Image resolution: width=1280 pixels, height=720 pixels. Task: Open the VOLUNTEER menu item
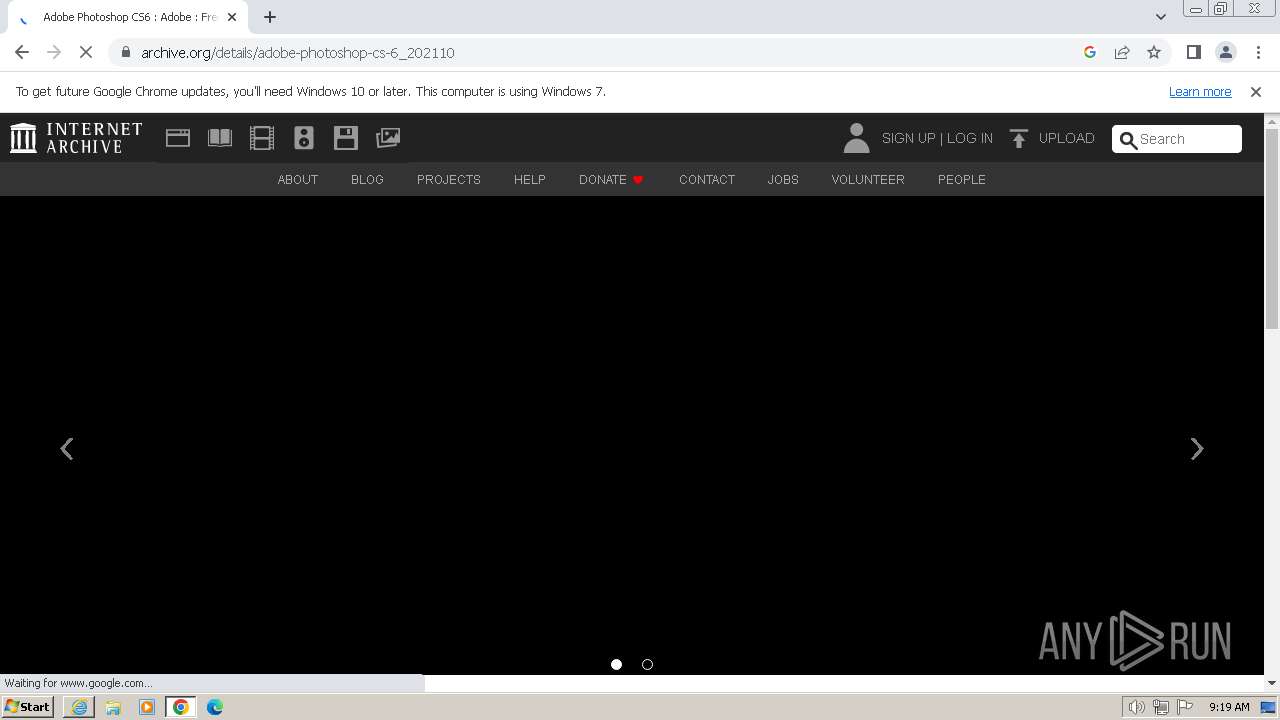pos(868,179)
